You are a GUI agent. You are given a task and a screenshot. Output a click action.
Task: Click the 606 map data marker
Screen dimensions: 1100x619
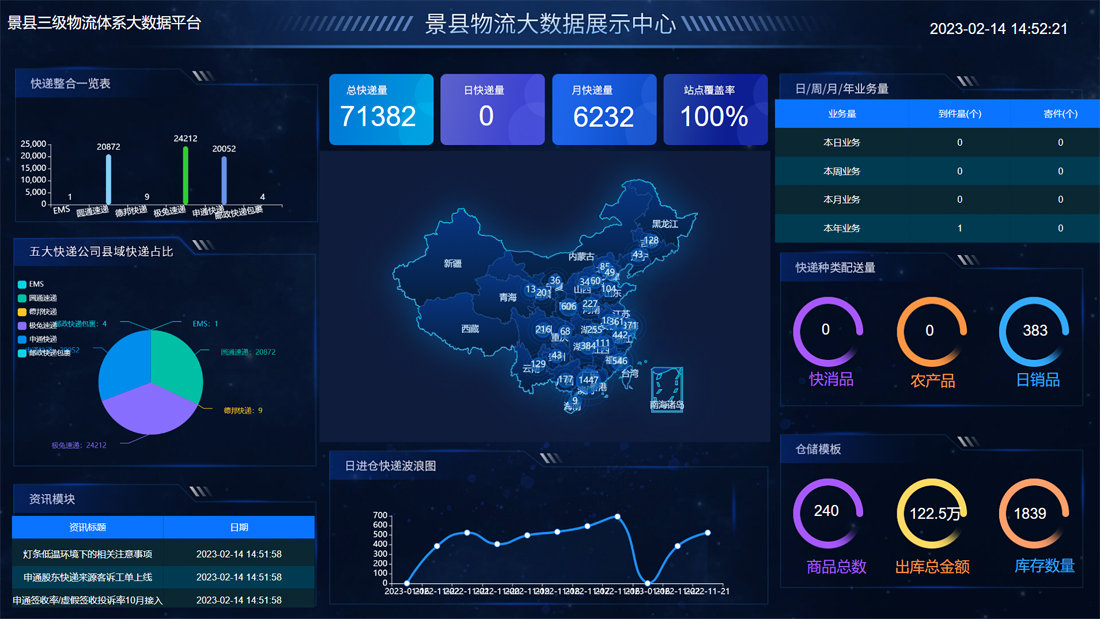pos(568,307)
